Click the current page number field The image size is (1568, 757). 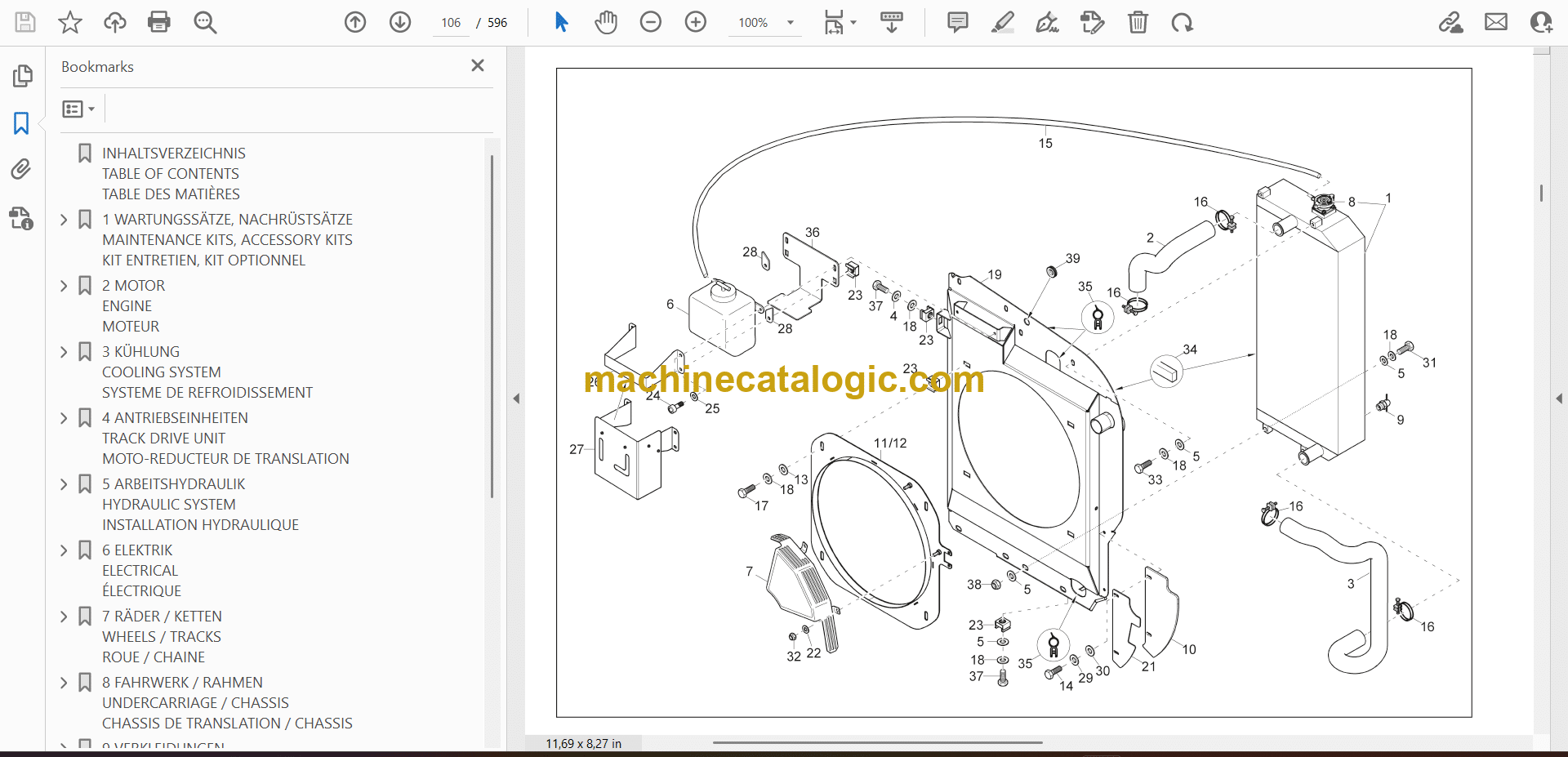(451, 23)
